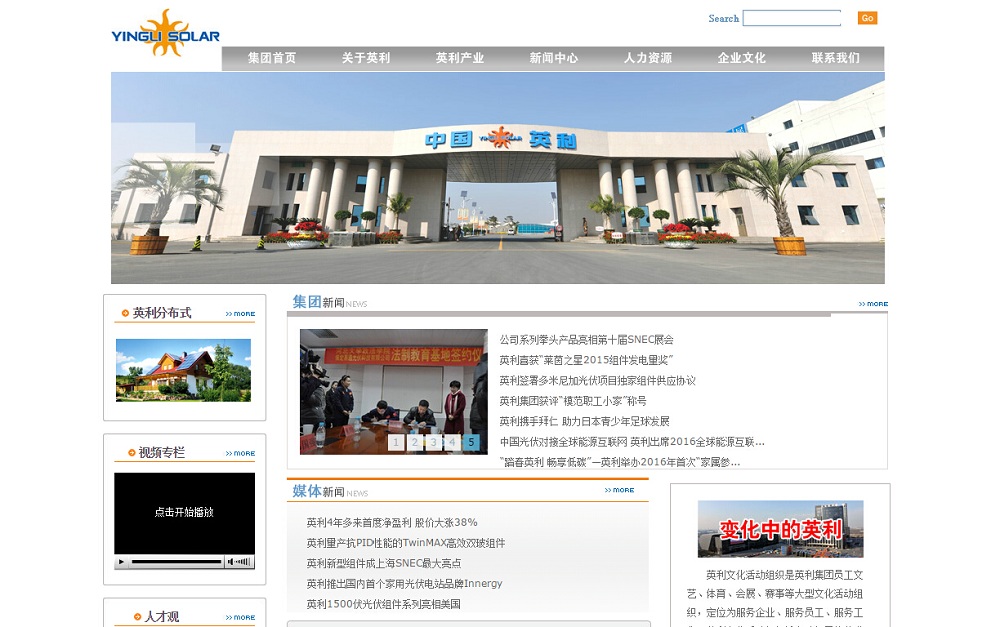Viewport: 1000px width, 627px height.
Task: Open the 联系我们 menu item
Action: pyautogui.click(x=835, y=58)
